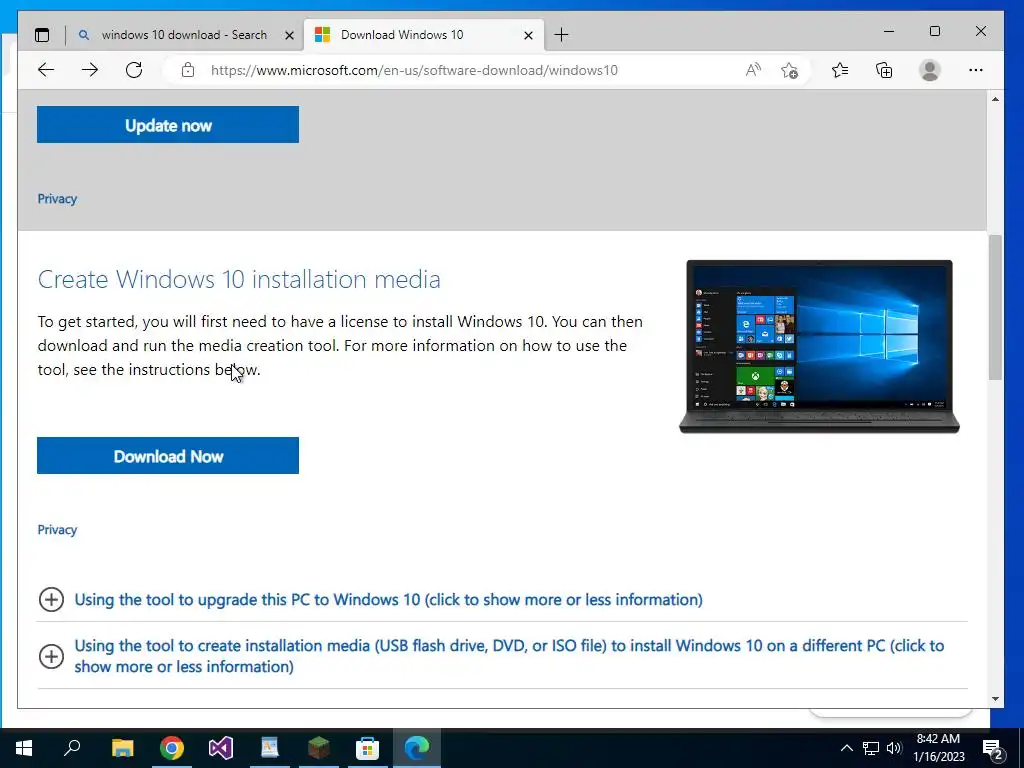Click the vertical scrollbar thumb

pos(995,307)
